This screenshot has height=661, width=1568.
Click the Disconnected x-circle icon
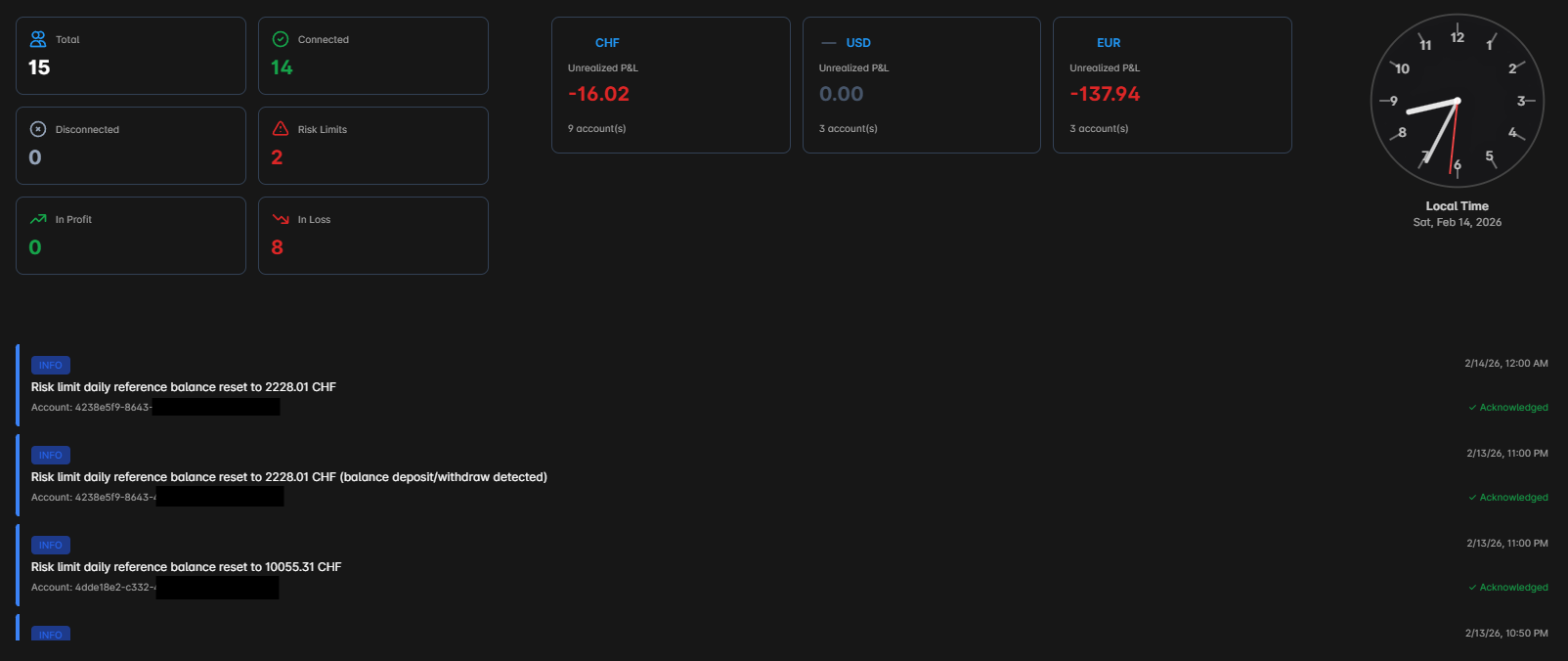(x=38, y=129)
